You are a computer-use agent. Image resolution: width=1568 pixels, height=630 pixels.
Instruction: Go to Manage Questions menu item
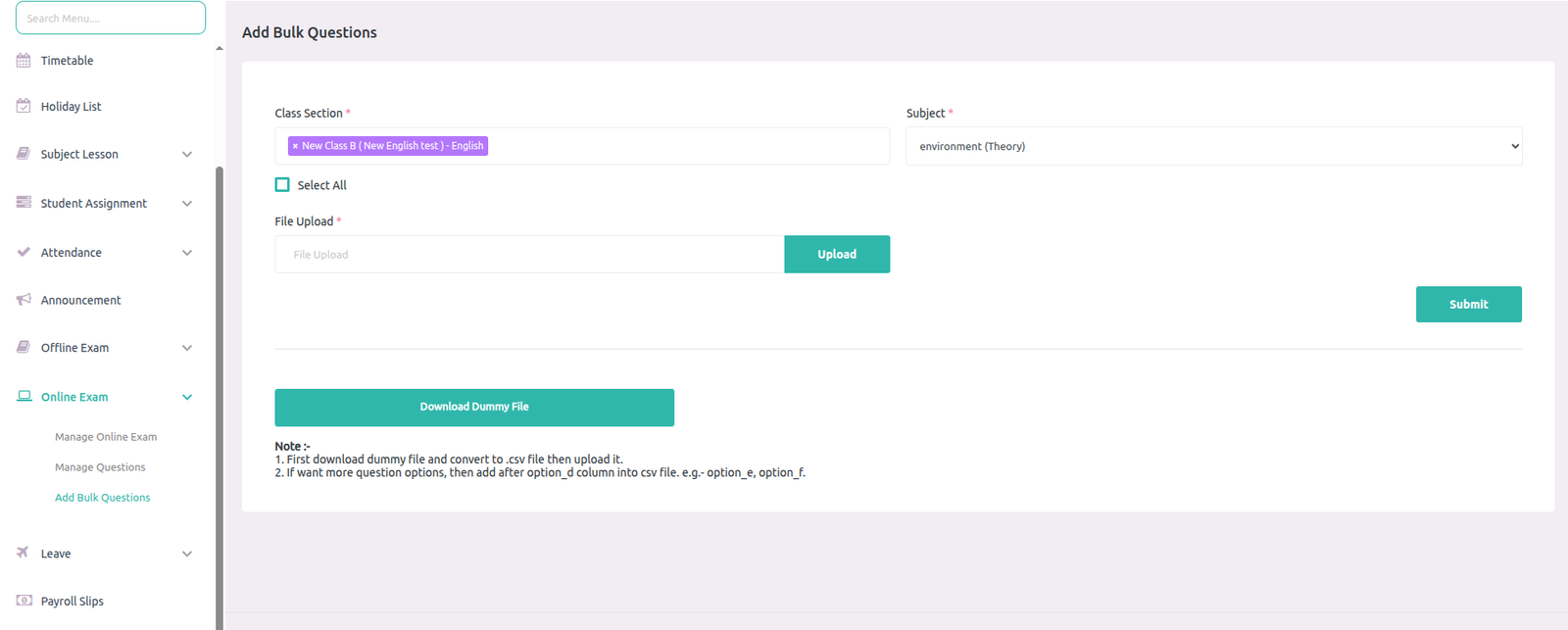pyautogui.click(x=100, y=467)
